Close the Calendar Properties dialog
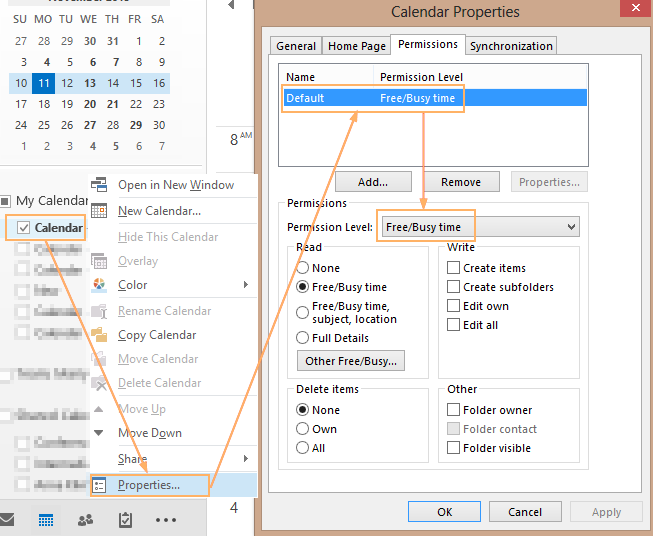Viewport: 653px width, 536px height. tap(636, 8)
